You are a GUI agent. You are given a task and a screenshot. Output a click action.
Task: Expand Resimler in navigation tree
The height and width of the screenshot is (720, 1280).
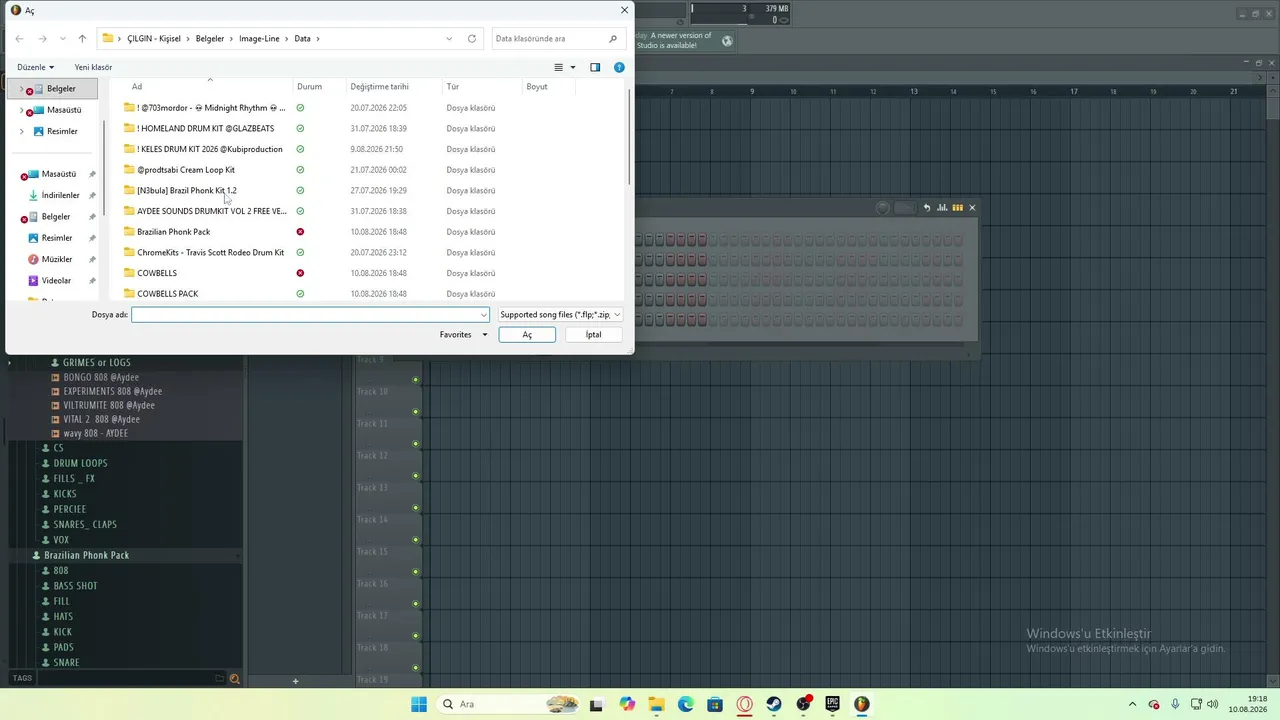[x=21, y=131]
